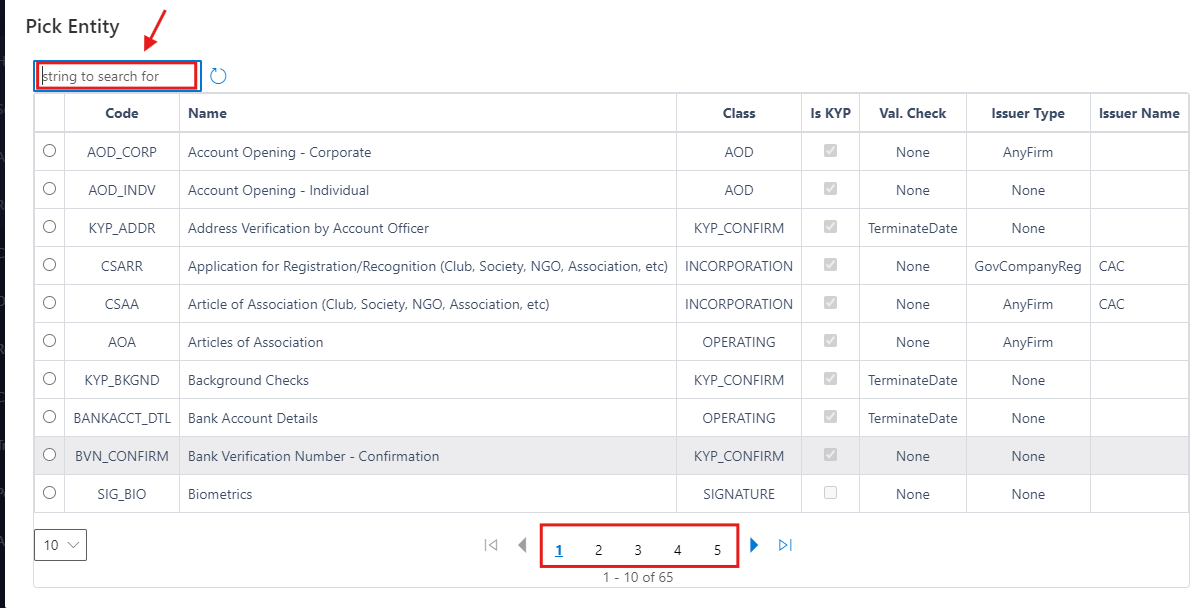The image size is (1196, 608).
Task: Click the search input field
Action: click(x=115, y=75)
